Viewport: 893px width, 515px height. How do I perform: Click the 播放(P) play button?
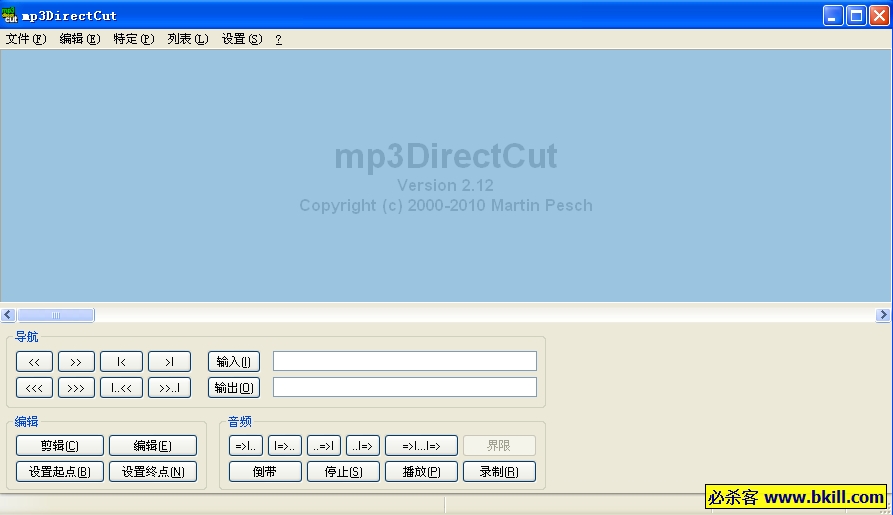tap(421, 472)
